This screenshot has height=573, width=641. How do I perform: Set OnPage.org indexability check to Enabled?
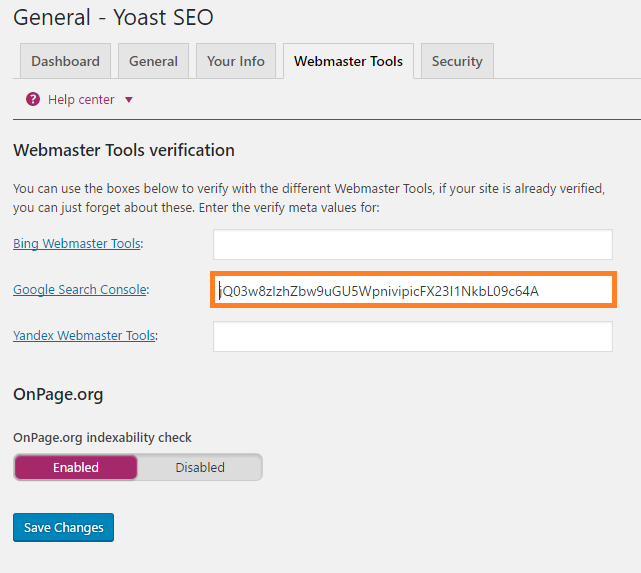(x=76, y=467)
